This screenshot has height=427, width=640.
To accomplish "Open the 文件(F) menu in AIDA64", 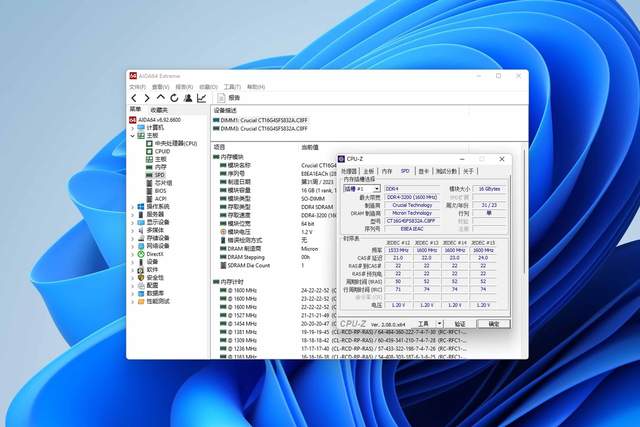I will tap(137, 87).
